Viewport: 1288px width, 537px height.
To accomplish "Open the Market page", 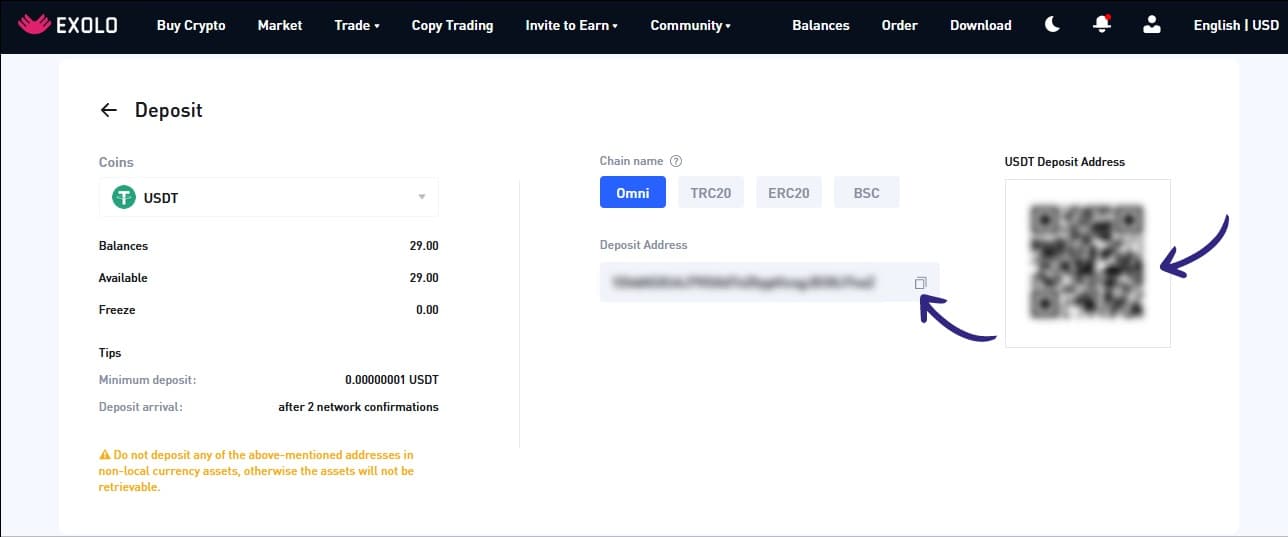I will coord(280,25).
